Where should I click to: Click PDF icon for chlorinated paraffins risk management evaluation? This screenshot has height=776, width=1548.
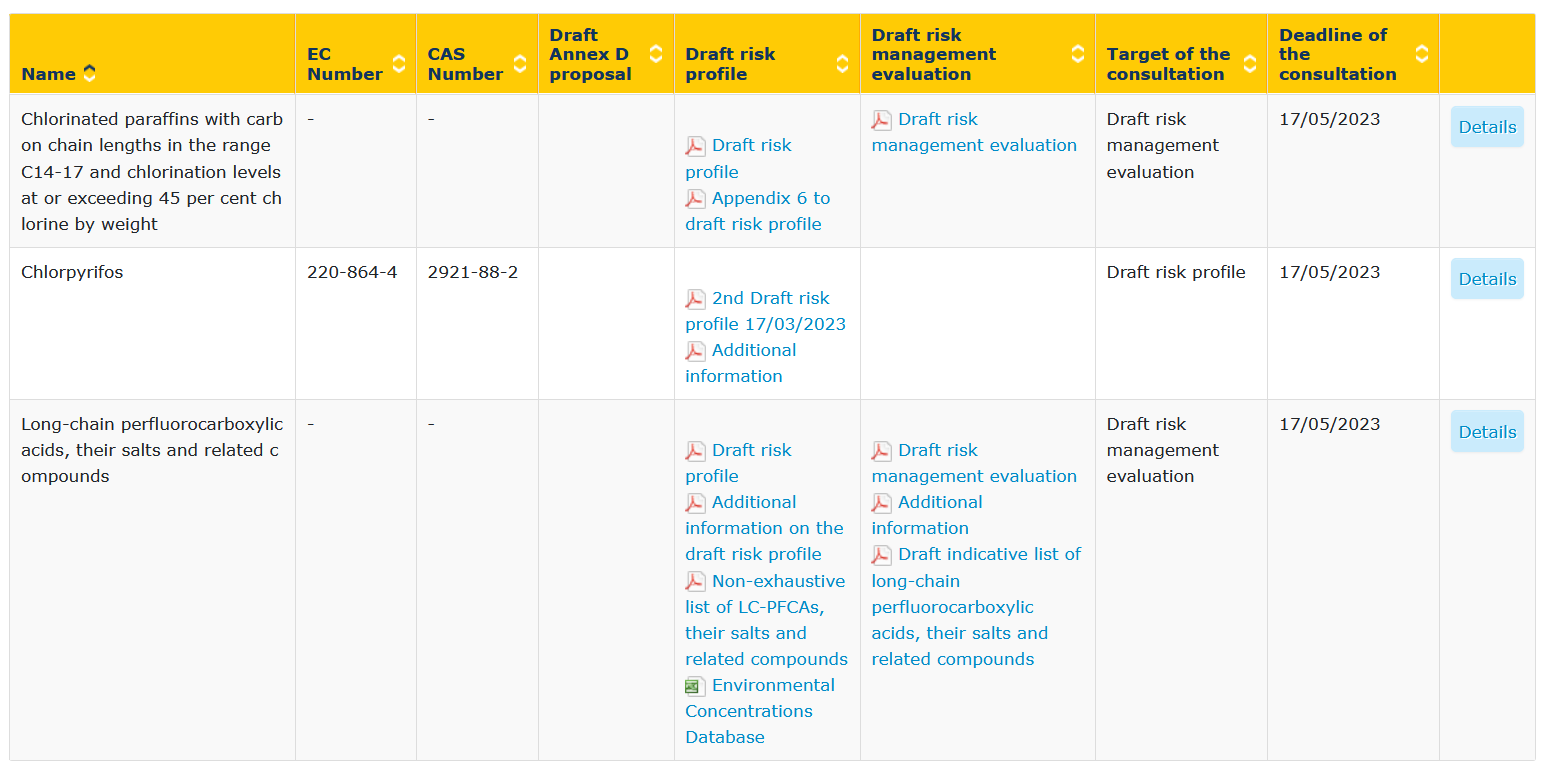tap(881, 120)
